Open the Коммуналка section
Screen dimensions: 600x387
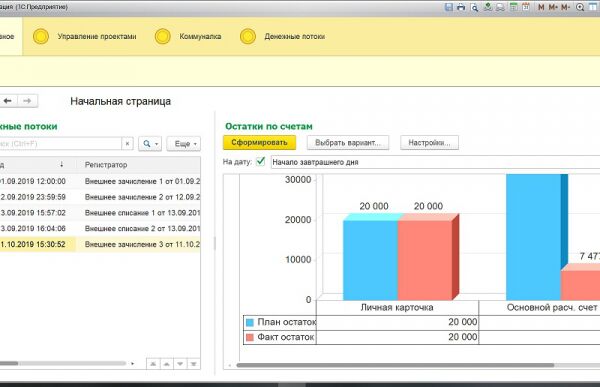200,36
